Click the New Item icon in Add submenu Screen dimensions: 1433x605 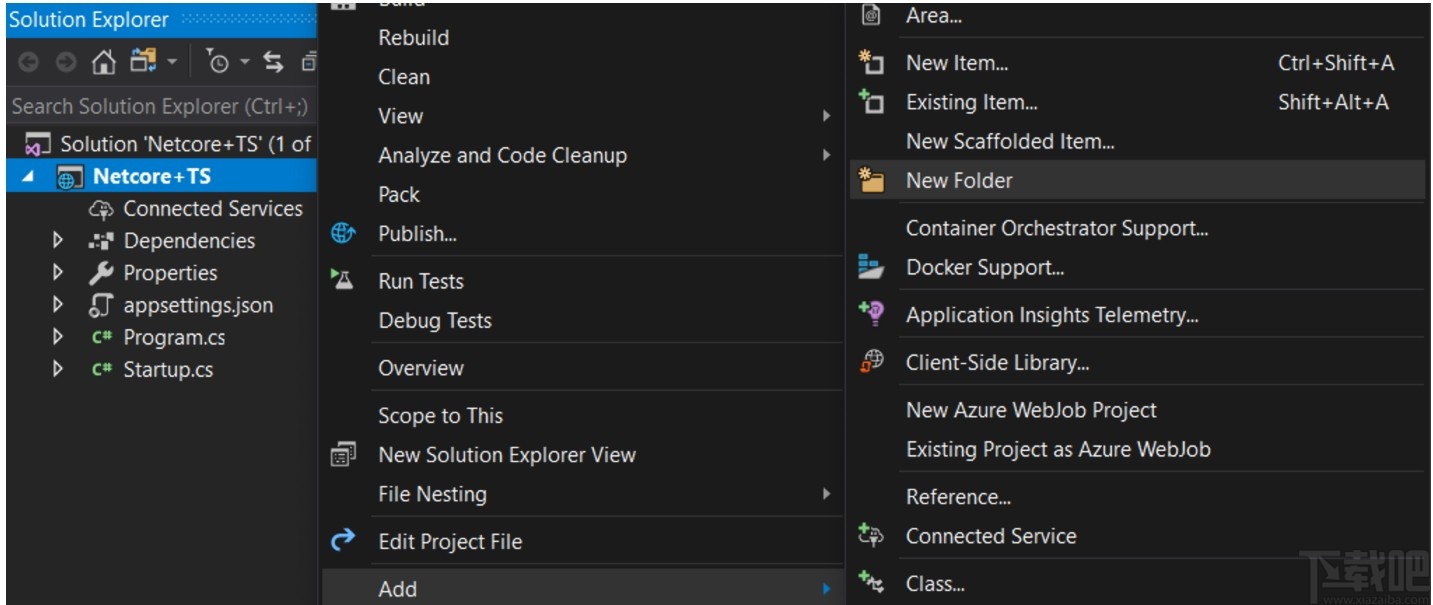pos(871,62)
